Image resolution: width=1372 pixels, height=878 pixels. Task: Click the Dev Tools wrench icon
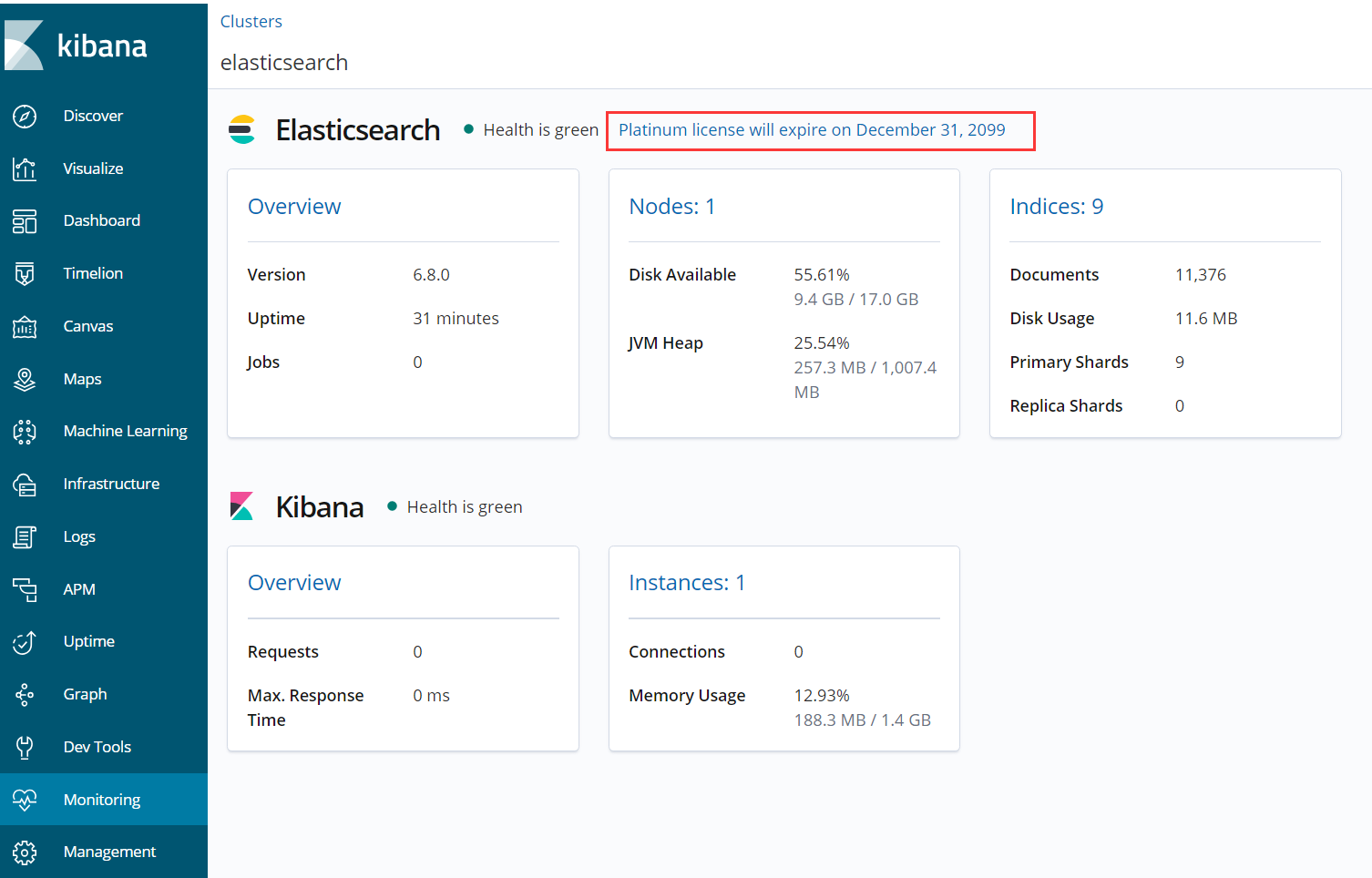coord(25,747)
